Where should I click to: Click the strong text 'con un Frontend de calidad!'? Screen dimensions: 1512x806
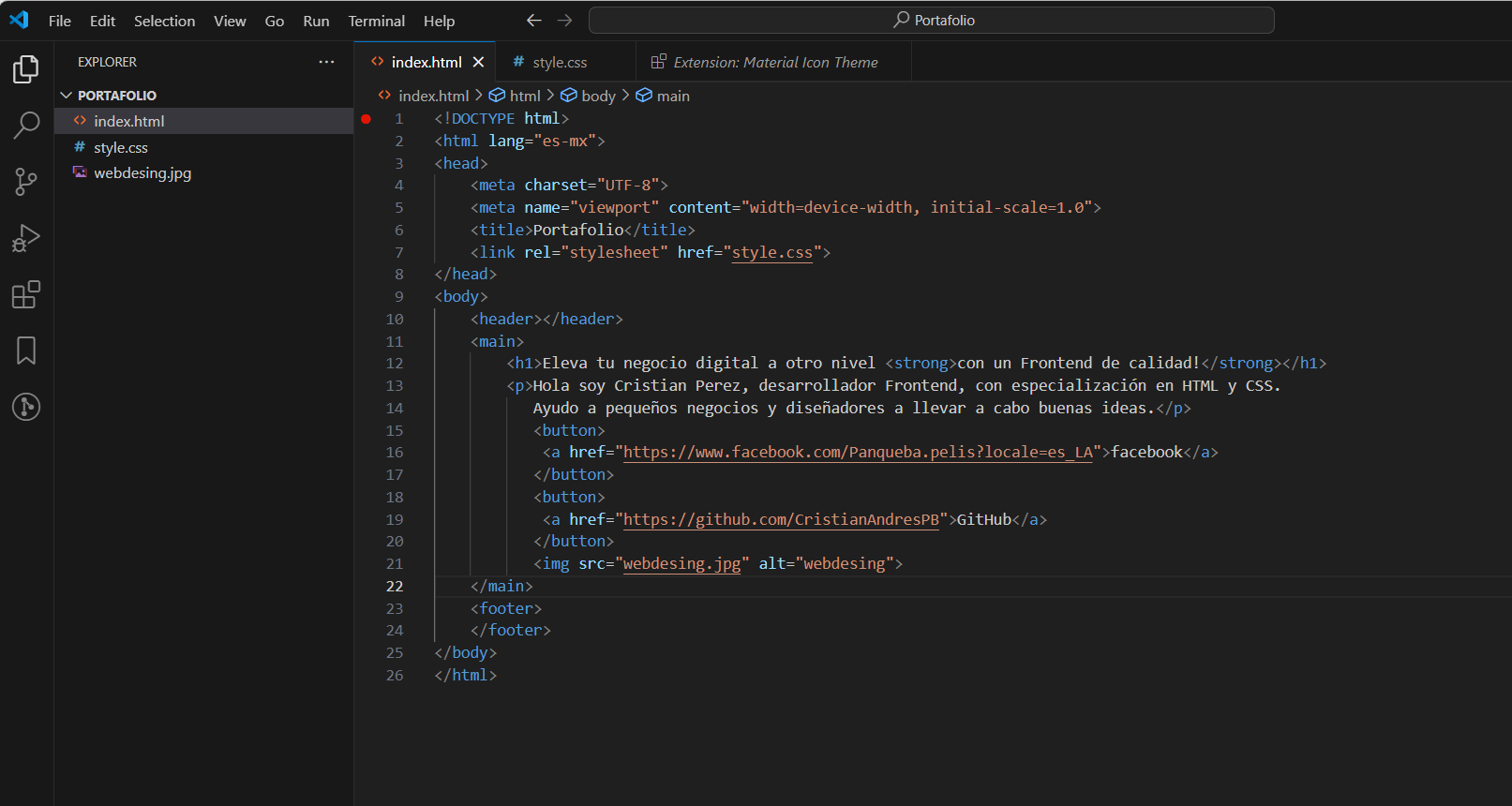(1078, 363)
